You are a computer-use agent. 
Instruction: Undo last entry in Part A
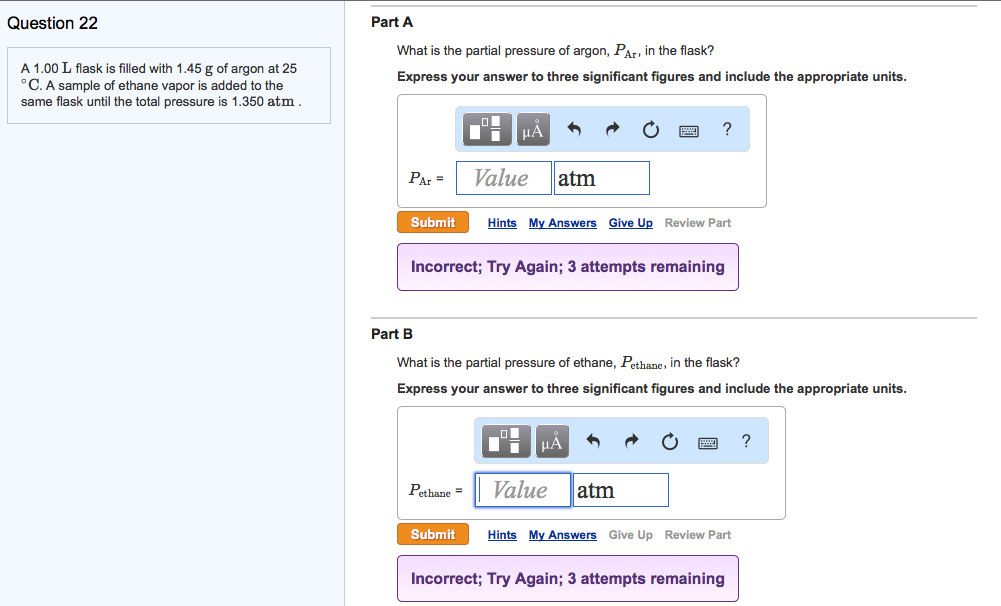pyautogui.click(x=574, y=129)
